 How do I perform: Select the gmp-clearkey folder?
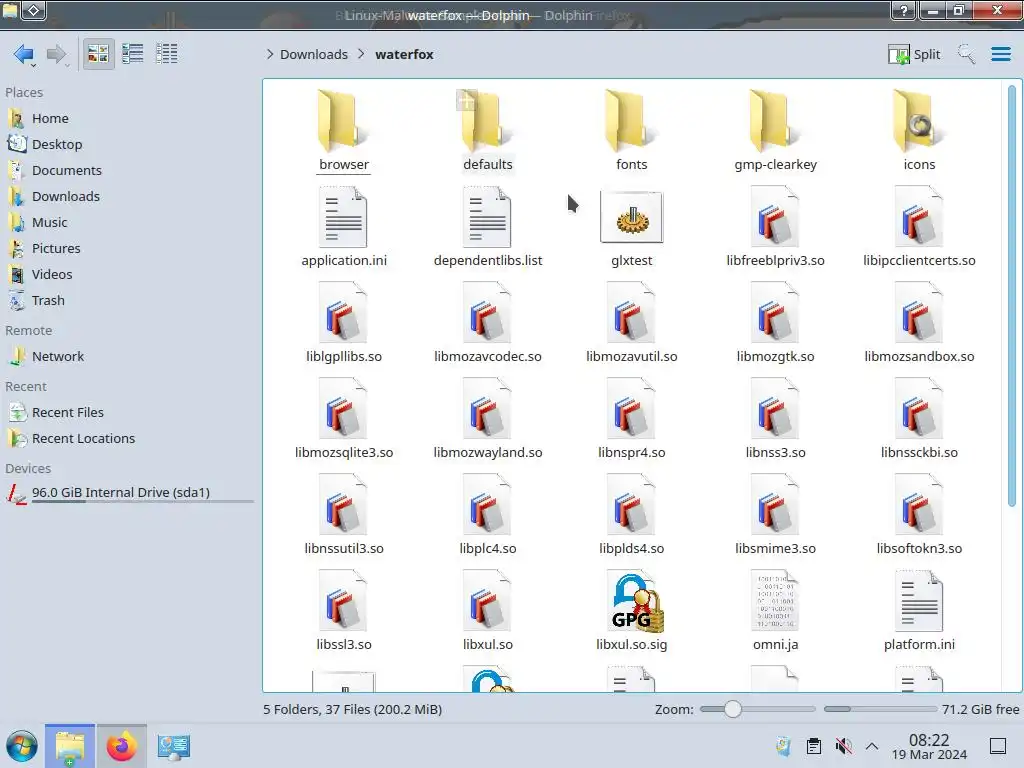coord(775,131)
